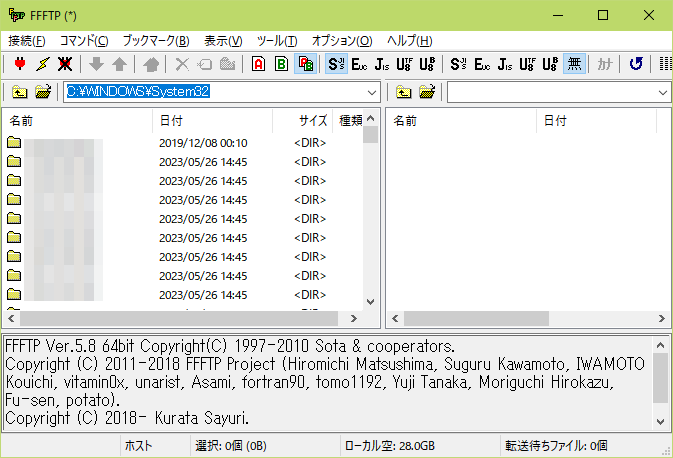Click status bar text 選択: 0個 (0B)
Viewport: 673px width, 458px height.
click(x=230, y=446)
